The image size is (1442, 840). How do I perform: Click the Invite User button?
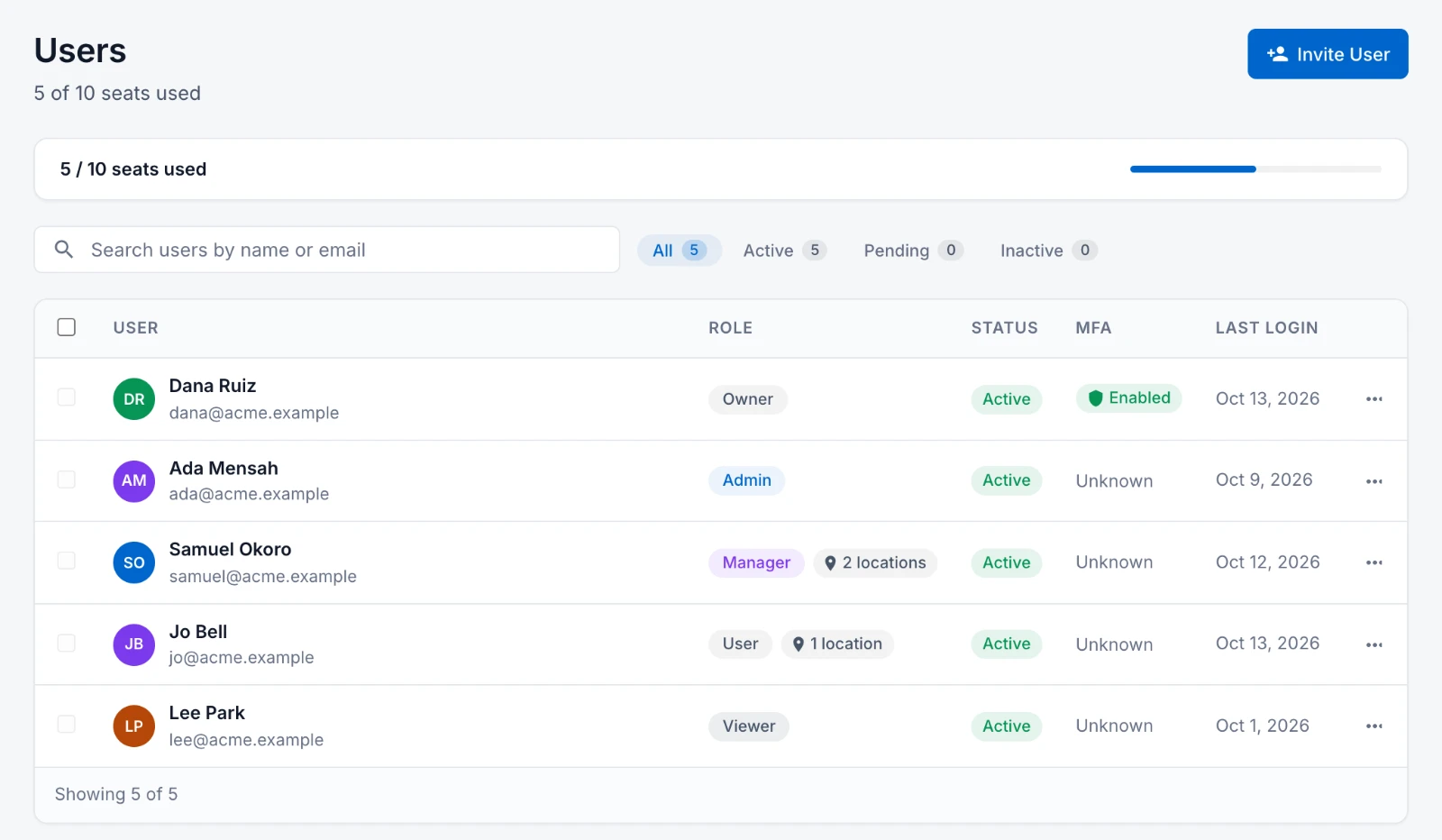1328,54
